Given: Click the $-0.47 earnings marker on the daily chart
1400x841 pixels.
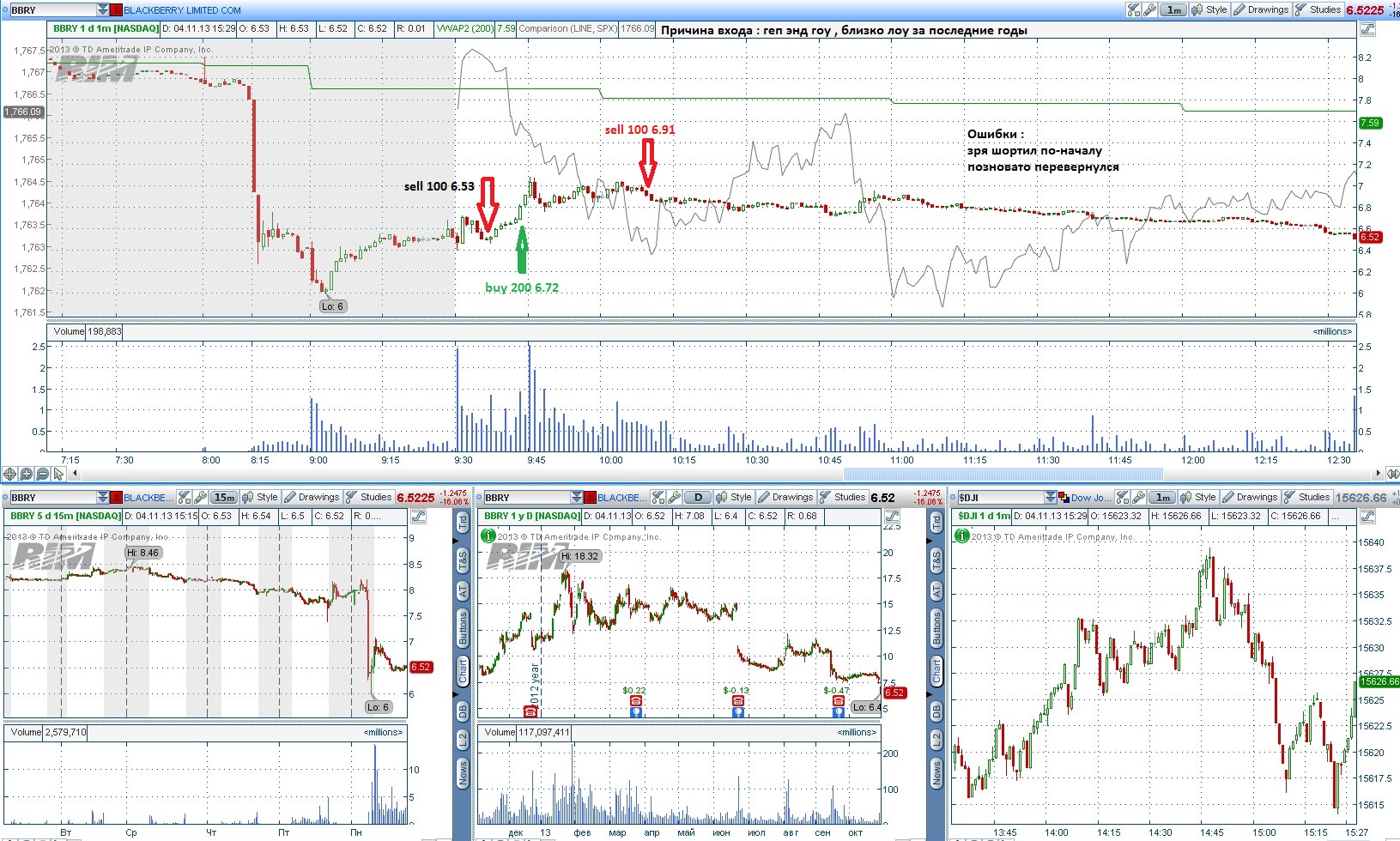Looking at the screenshot, I should [838, 701].
